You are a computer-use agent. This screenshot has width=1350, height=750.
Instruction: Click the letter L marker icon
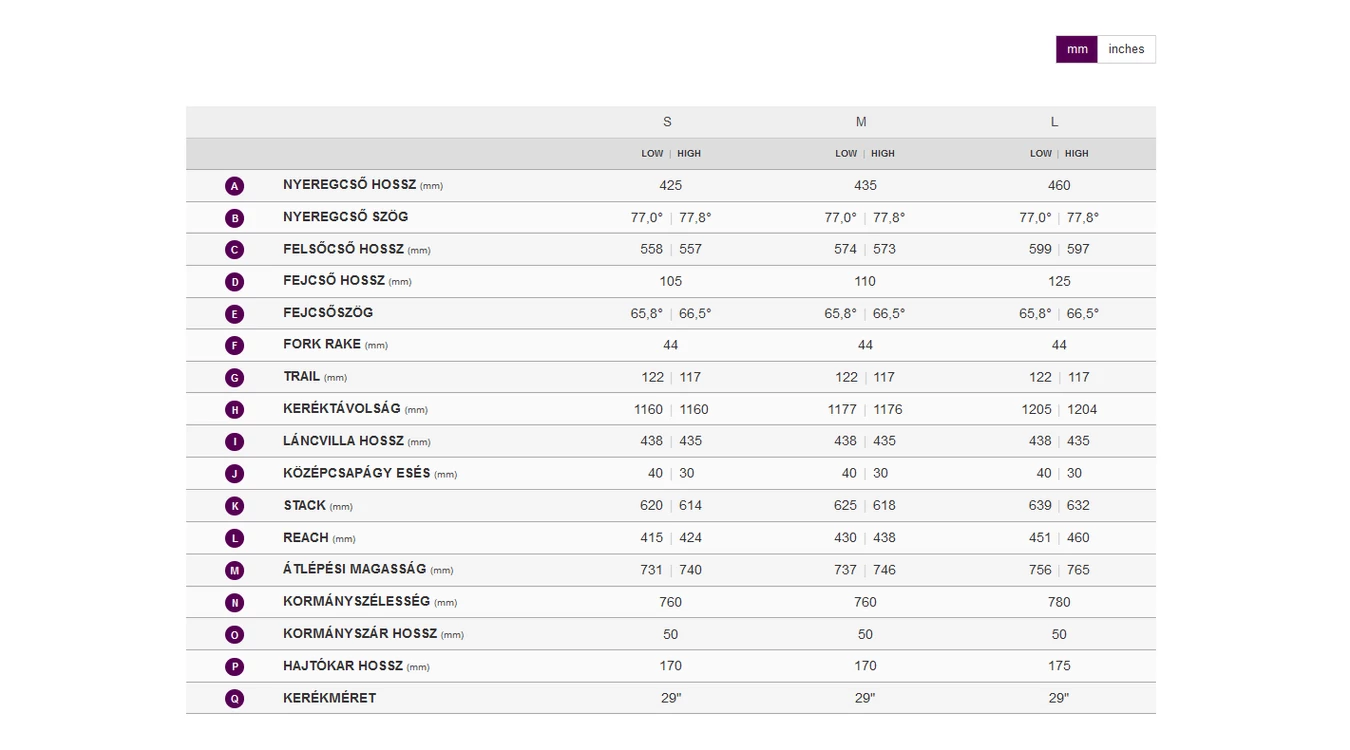[234, 538]
